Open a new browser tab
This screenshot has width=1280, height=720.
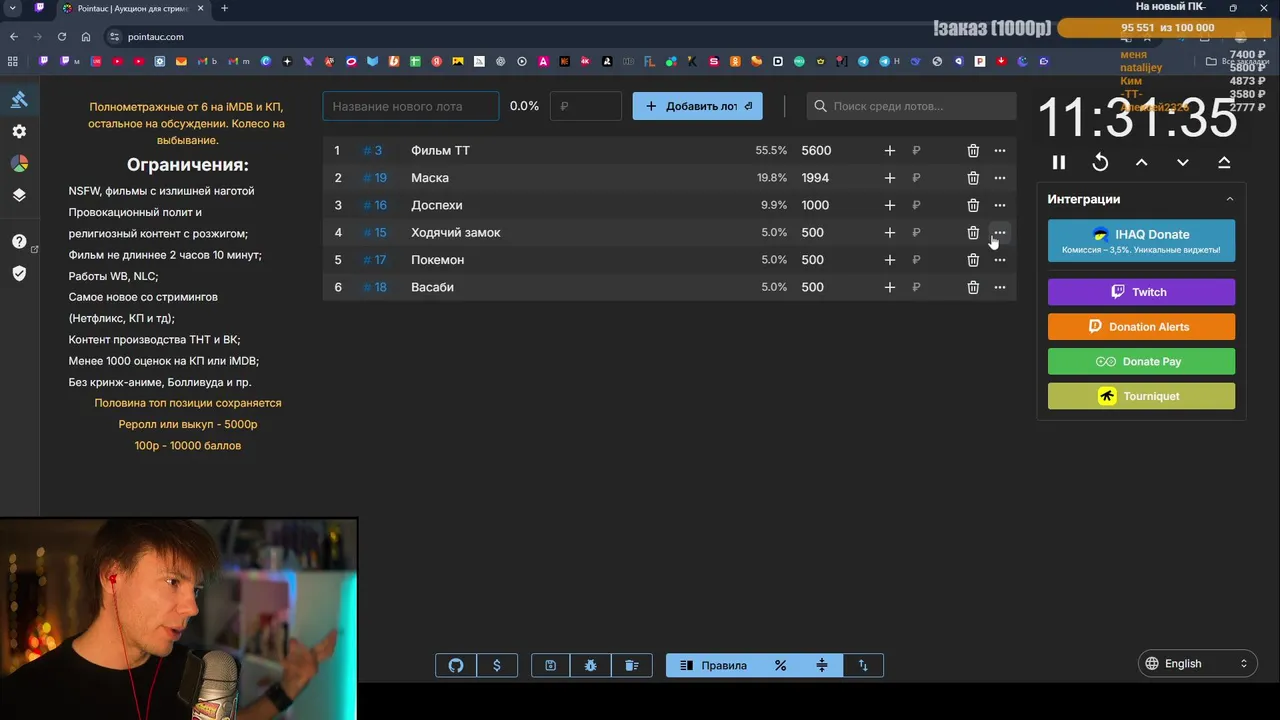point(224,8)
